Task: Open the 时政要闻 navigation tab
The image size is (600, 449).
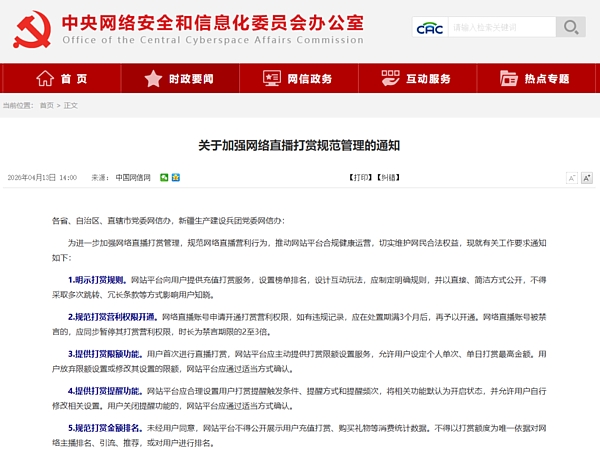Action: tap(181, 78)
